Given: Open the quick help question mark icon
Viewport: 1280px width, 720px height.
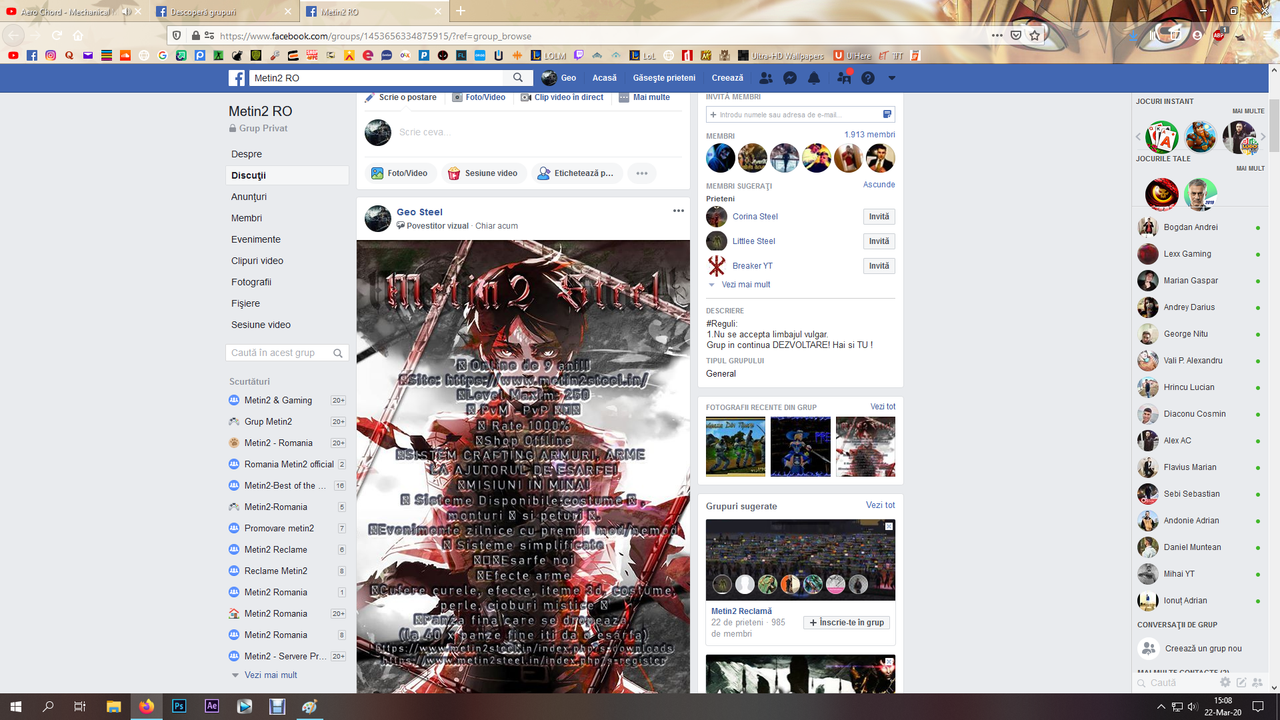Looking at the screenshot, I should click(x=868, y=78).
